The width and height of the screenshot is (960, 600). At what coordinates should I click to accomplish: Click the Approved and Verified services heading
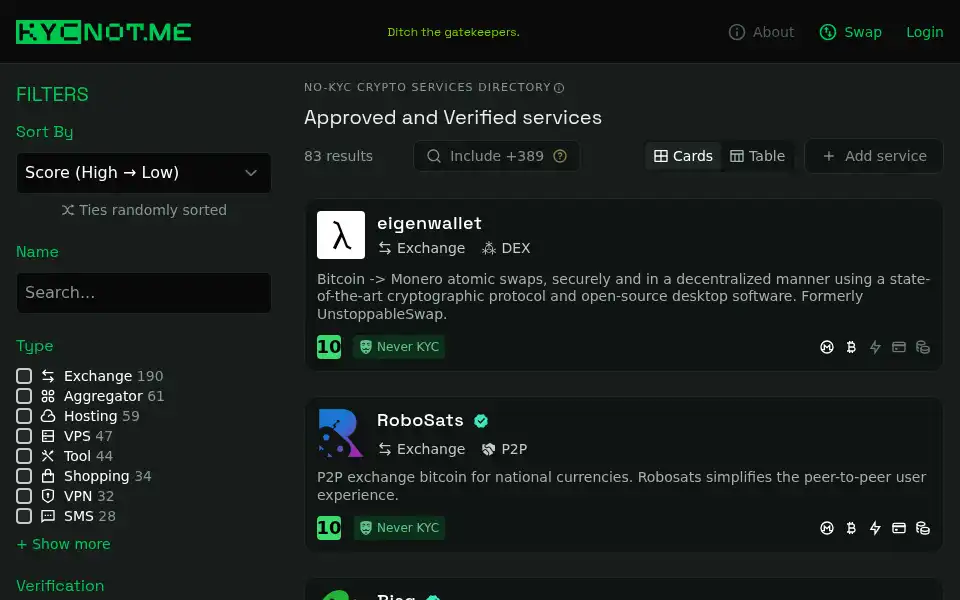coord(453,118)
